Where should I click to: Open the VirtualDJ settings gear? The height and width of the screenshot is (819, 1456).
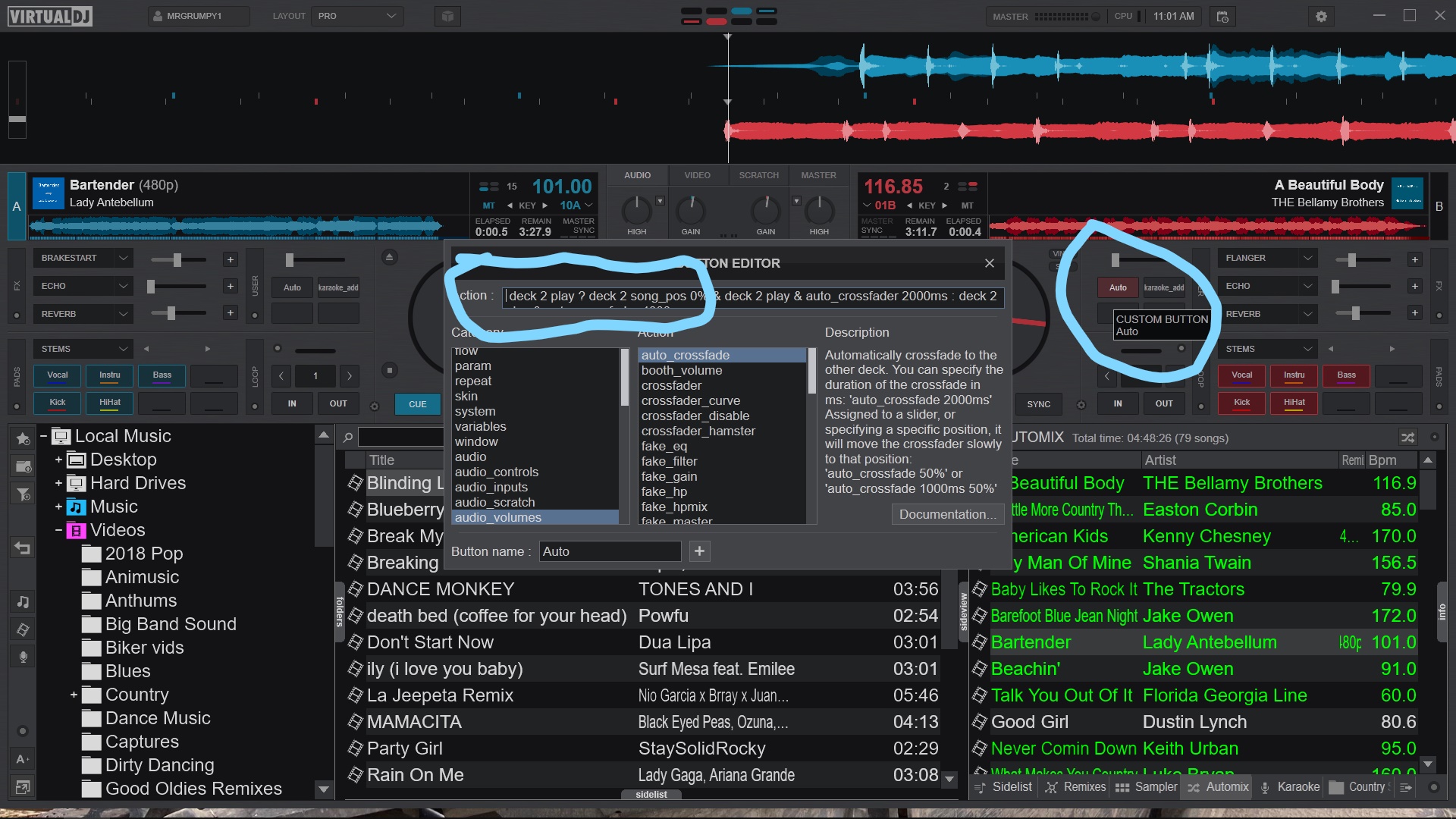click(x=1321, y=16)
